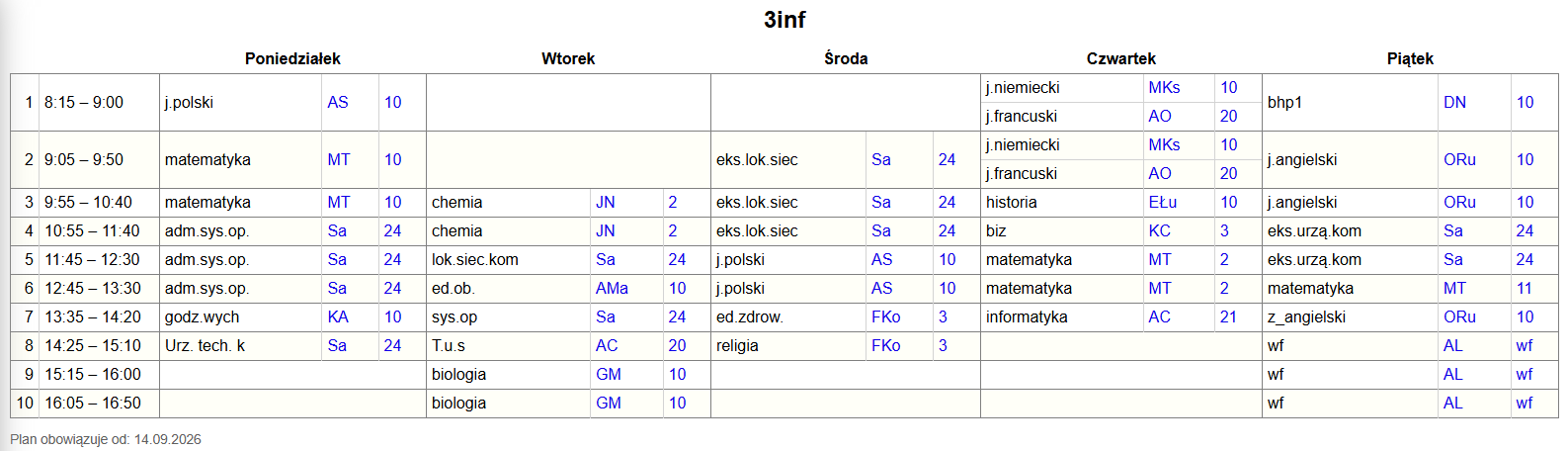Open teacher FKo link next to religia
1568x451 pixels.
[x=885, y=345]
